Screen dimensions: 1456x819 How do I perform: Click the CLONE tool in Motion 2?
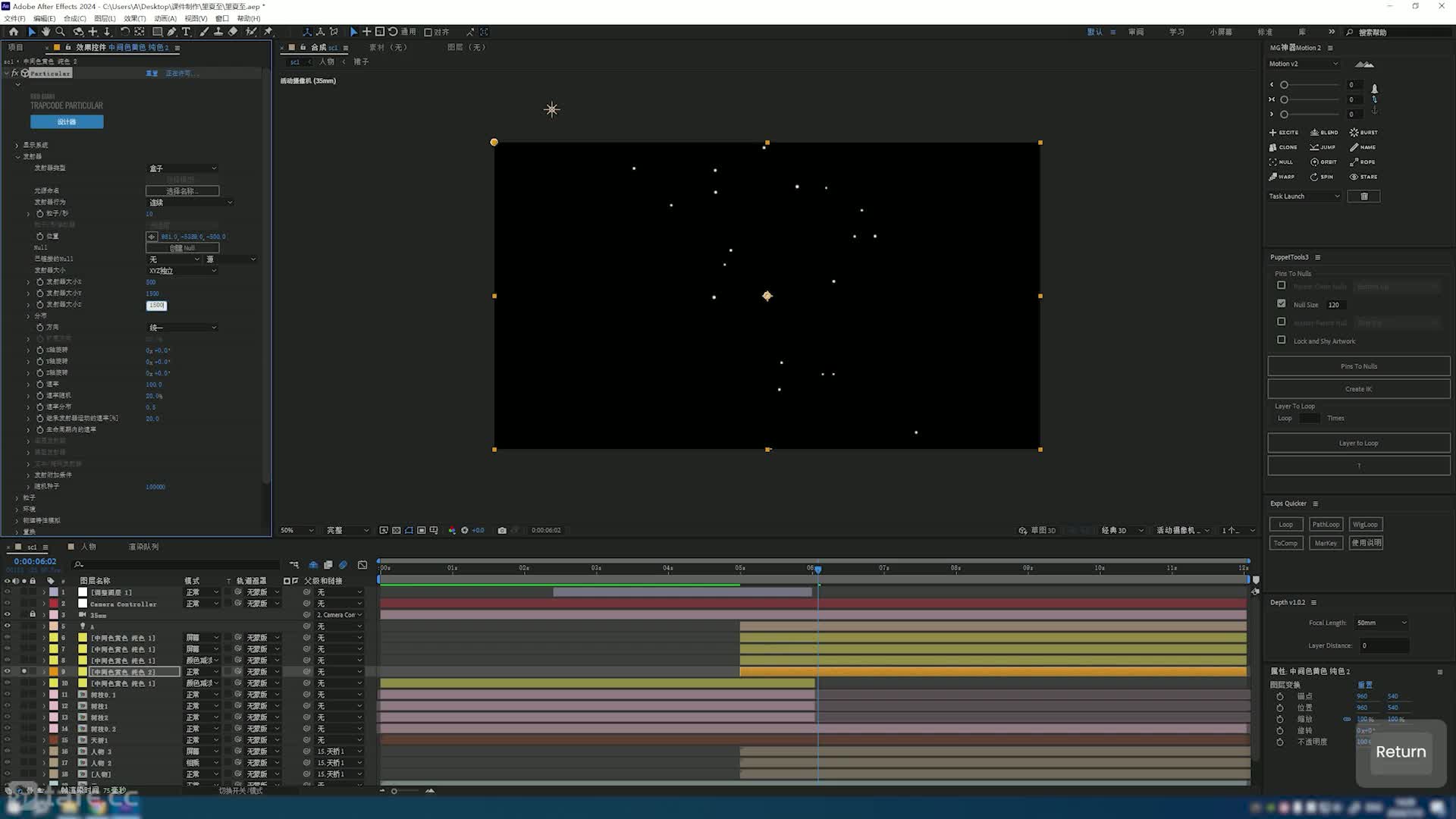pyautogui.click(x=1283, y=147)
